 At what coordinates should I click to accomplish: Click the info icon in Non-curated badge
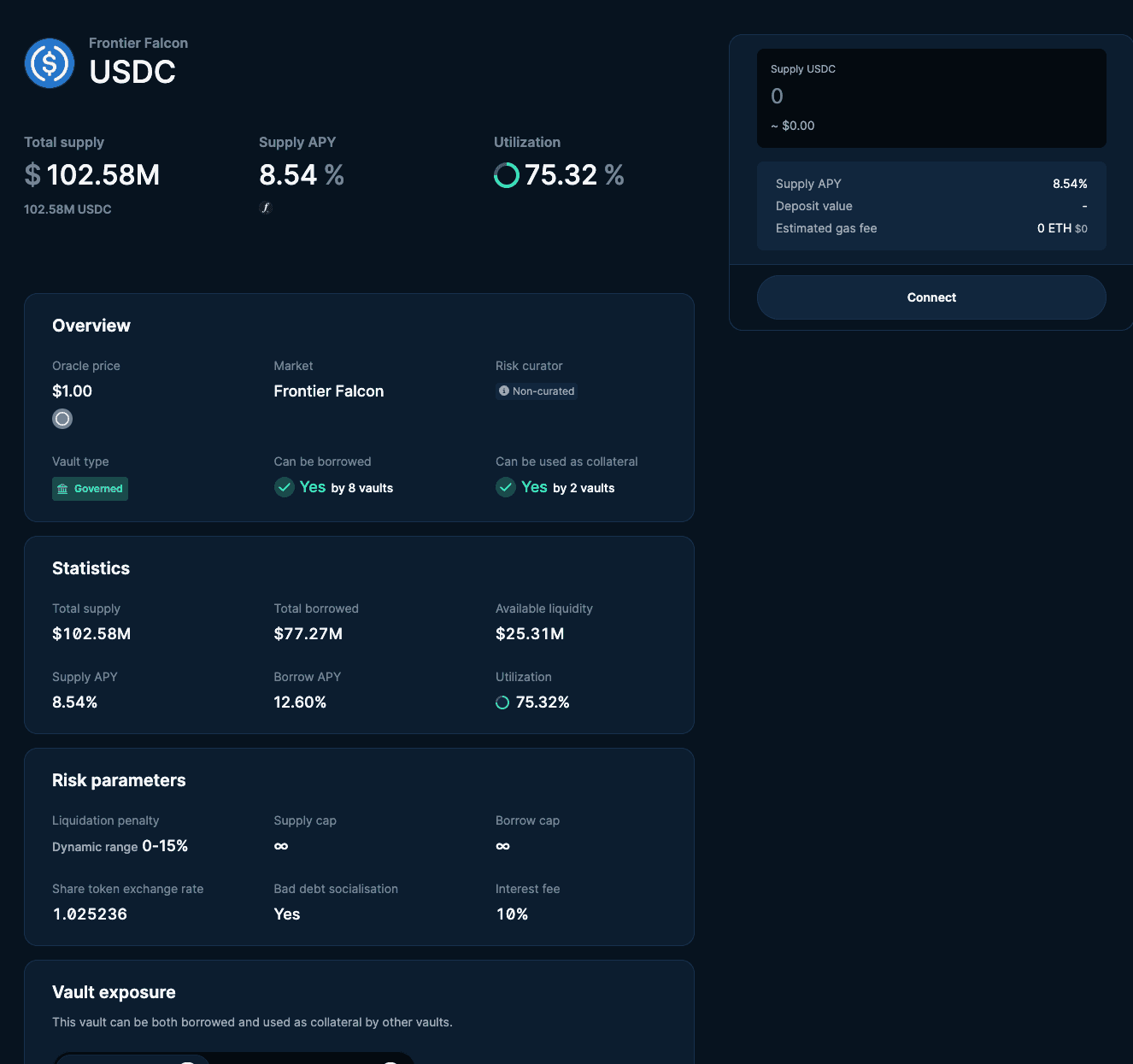tap(504, 391)
